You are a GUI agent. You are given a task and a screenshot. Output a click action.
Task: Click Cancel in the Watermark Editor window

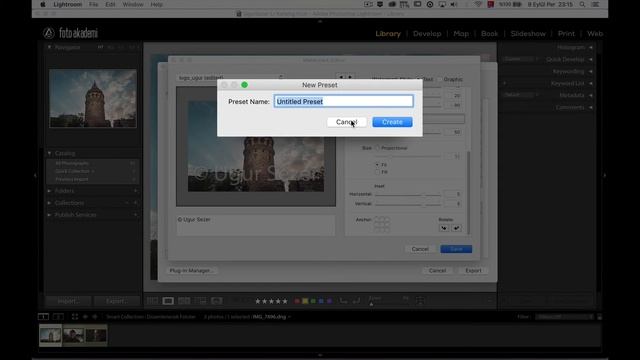pyautogui.click(x=420, y=249)
